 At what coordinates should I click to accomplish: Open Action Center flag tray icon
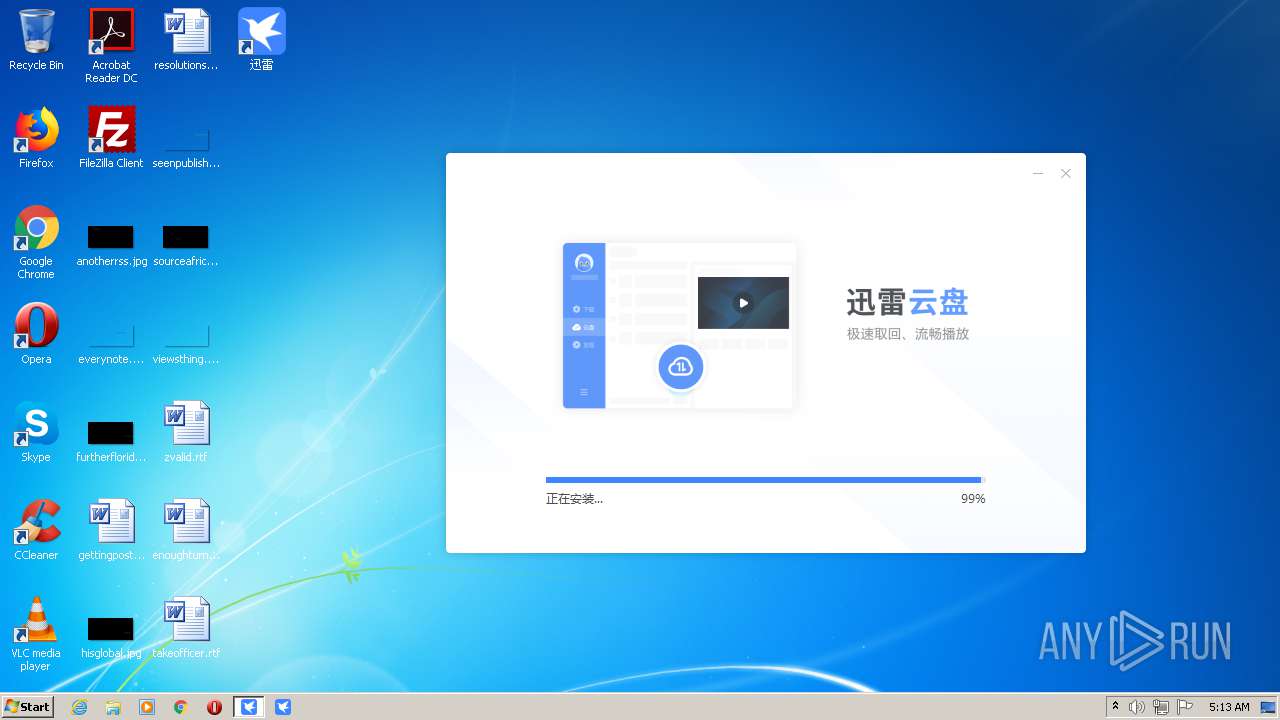click(x=1185, y=707)
